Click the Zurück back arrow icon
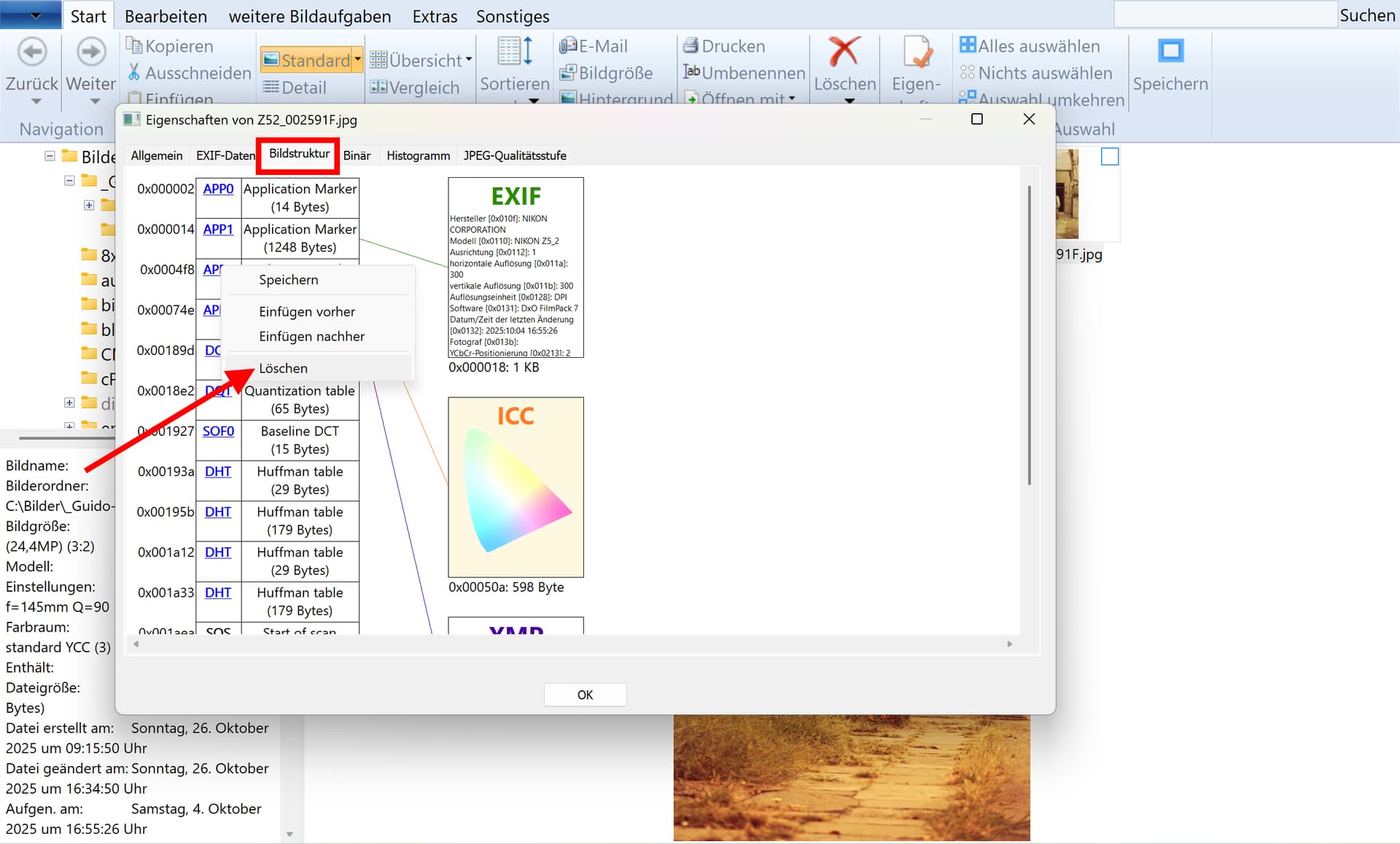The image size is (1400, 844). pyautogui.click(x=32, y=52)
